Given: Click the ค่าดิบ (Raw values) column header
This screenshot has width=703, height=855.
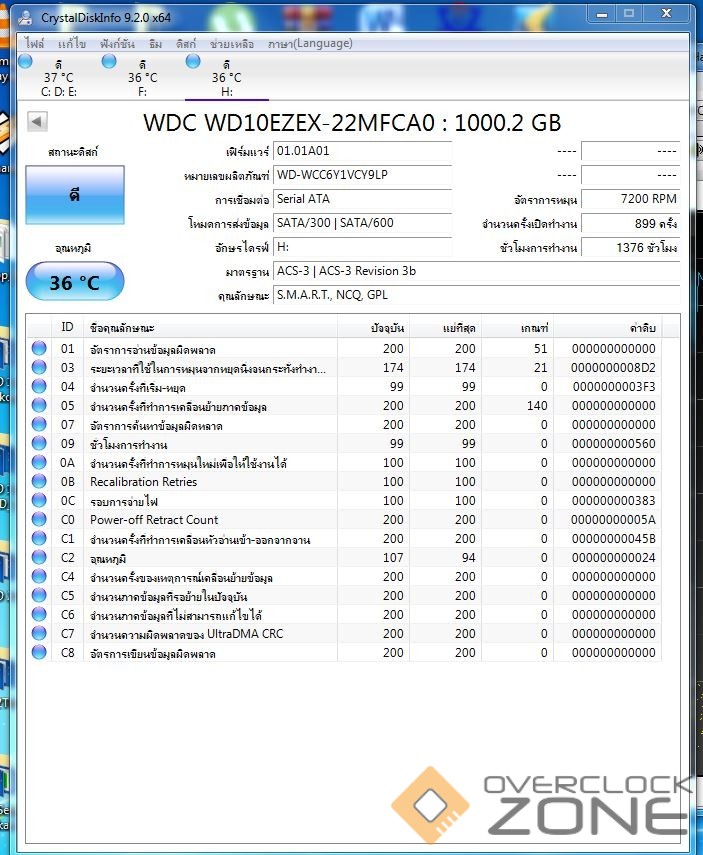Looking at the screenshot, I should point(607,327).
